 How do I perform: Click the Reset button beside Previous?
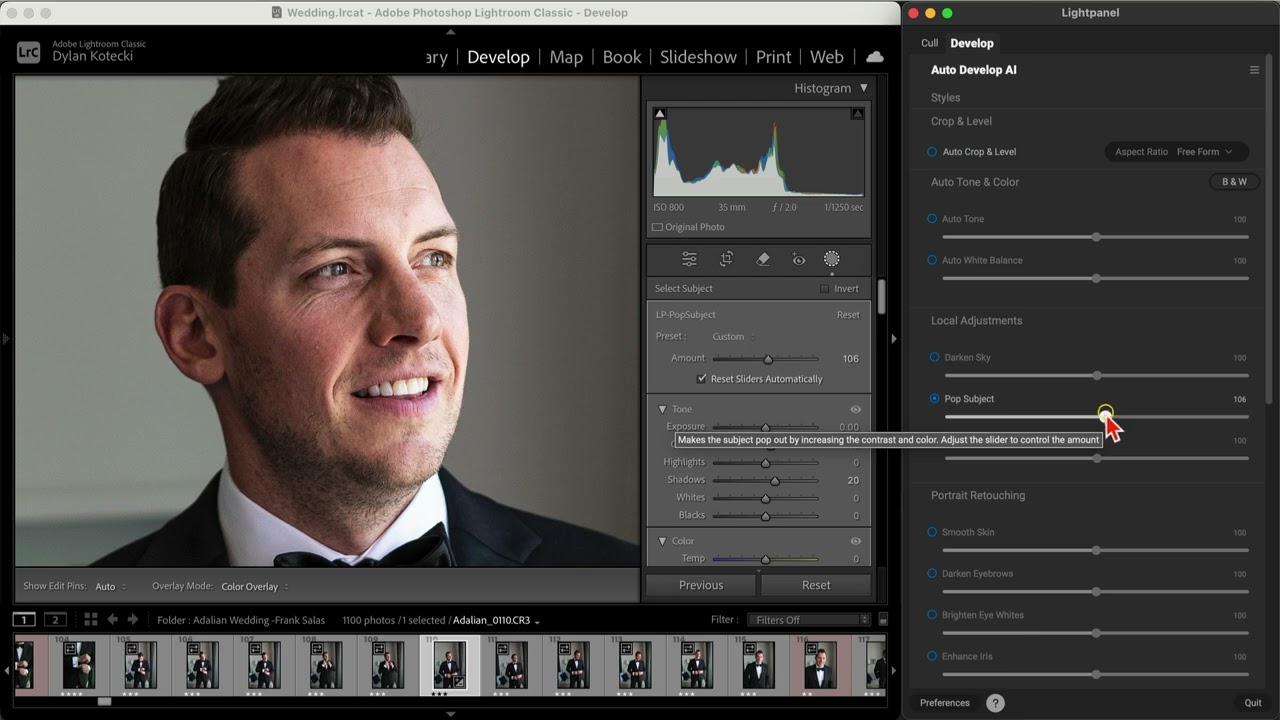(x=816, y=585)
